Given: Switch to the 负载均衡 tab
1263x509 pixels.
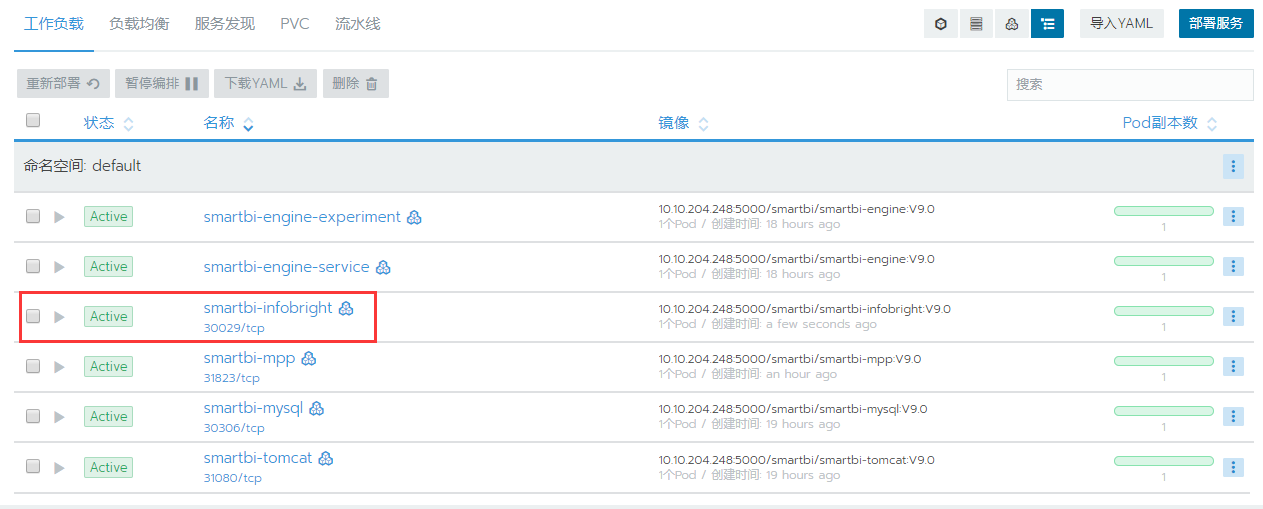Looking at the screenshot, I should (x=139, y=24).
